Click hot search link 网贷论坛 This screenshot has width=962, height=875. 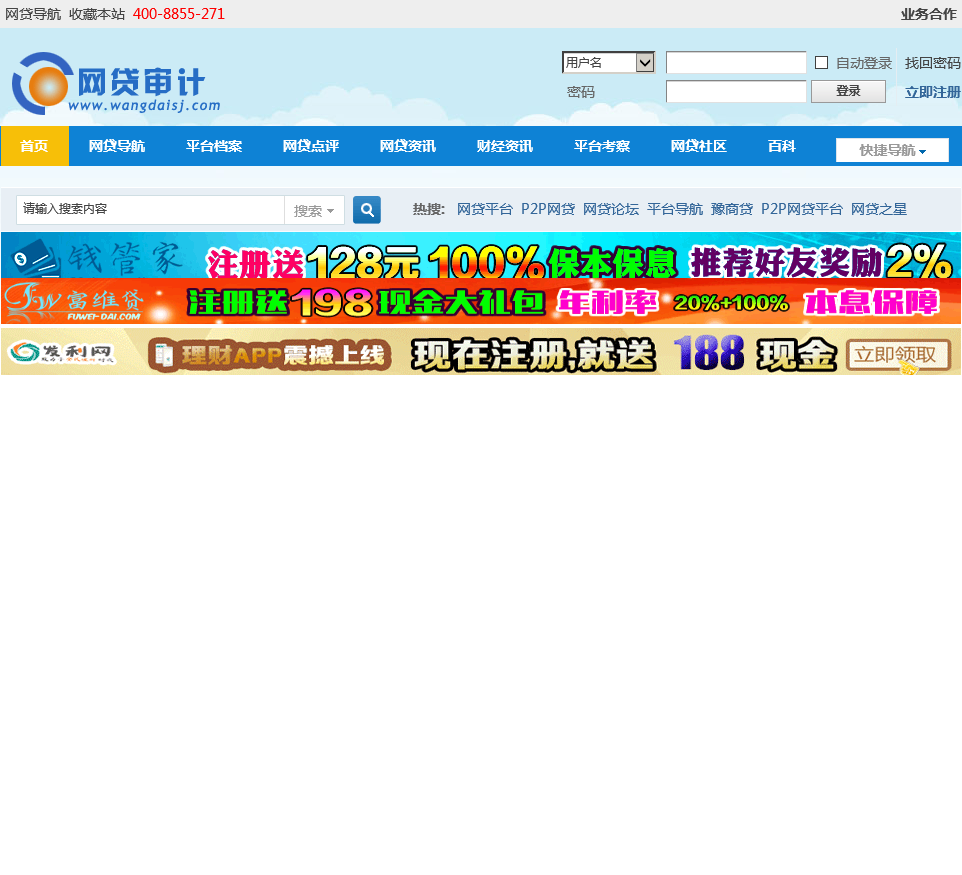coord(611,209)
